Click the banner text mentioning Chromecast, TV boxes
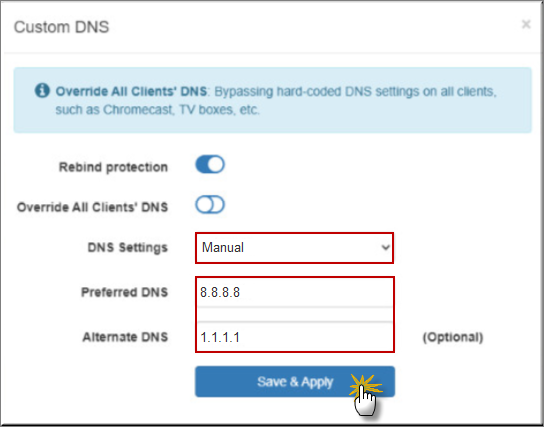 click(158, 110)
